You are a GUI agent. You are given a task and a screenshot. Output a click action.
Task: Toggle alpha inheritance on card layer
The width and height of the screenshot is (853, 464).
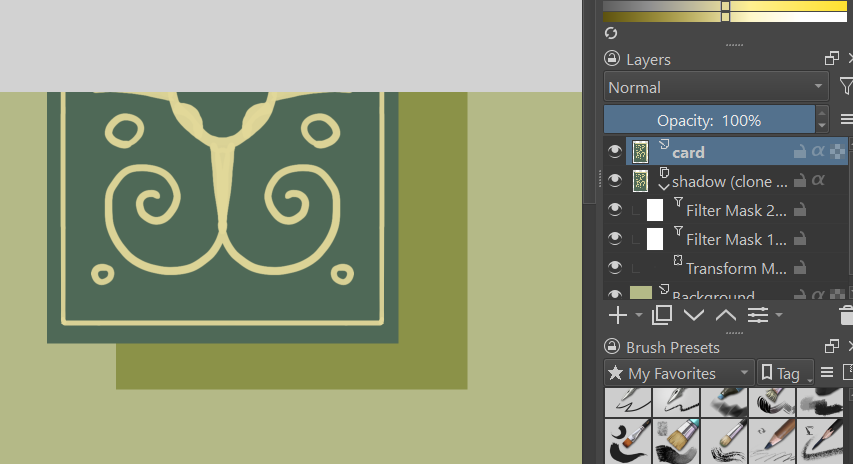point(818,151)
